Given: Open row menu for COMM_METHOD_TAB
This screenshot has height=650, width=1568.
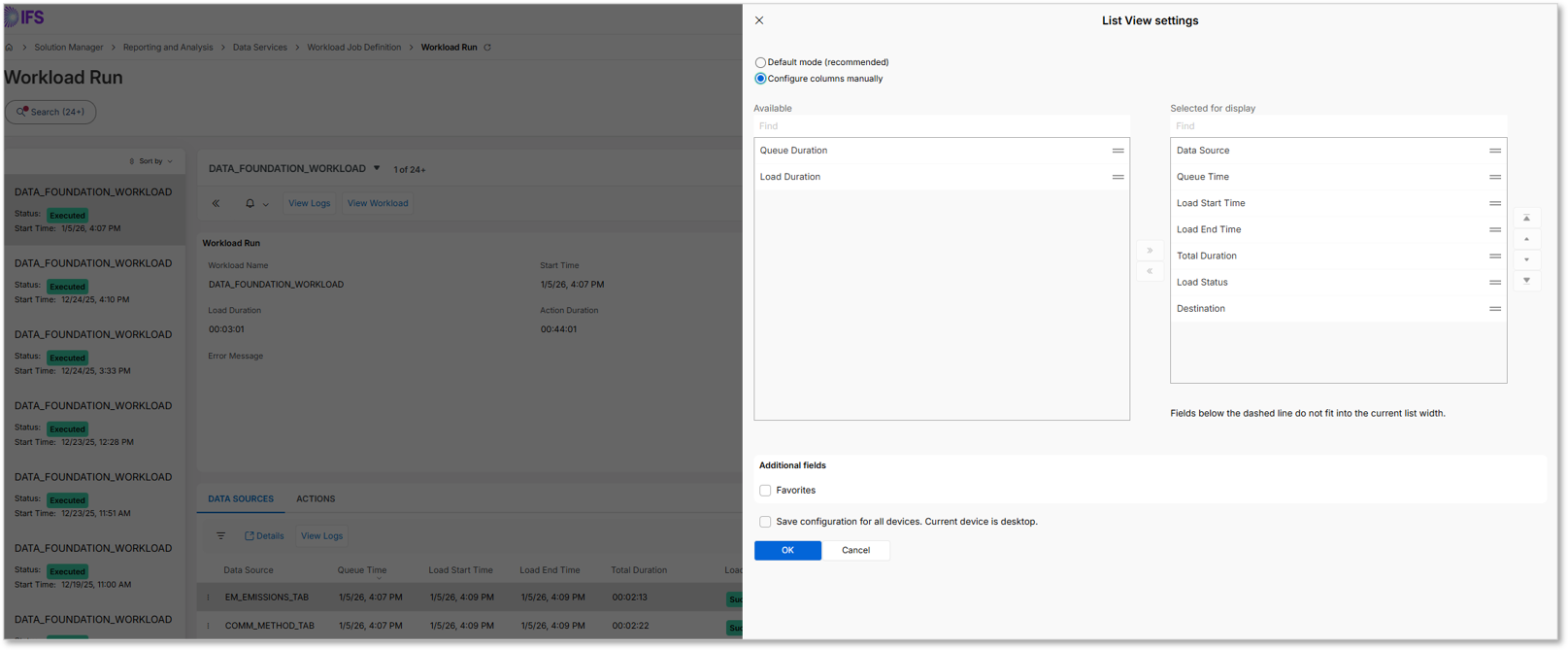Looking at the screenshot, I should 208,626.
